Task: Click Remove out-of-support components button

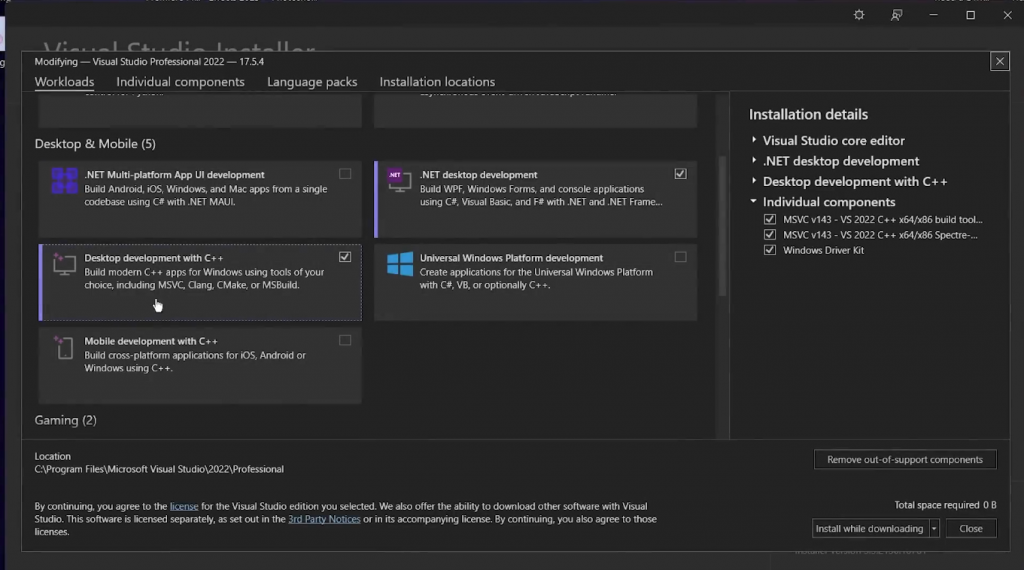Action: [x=905, y=460]
